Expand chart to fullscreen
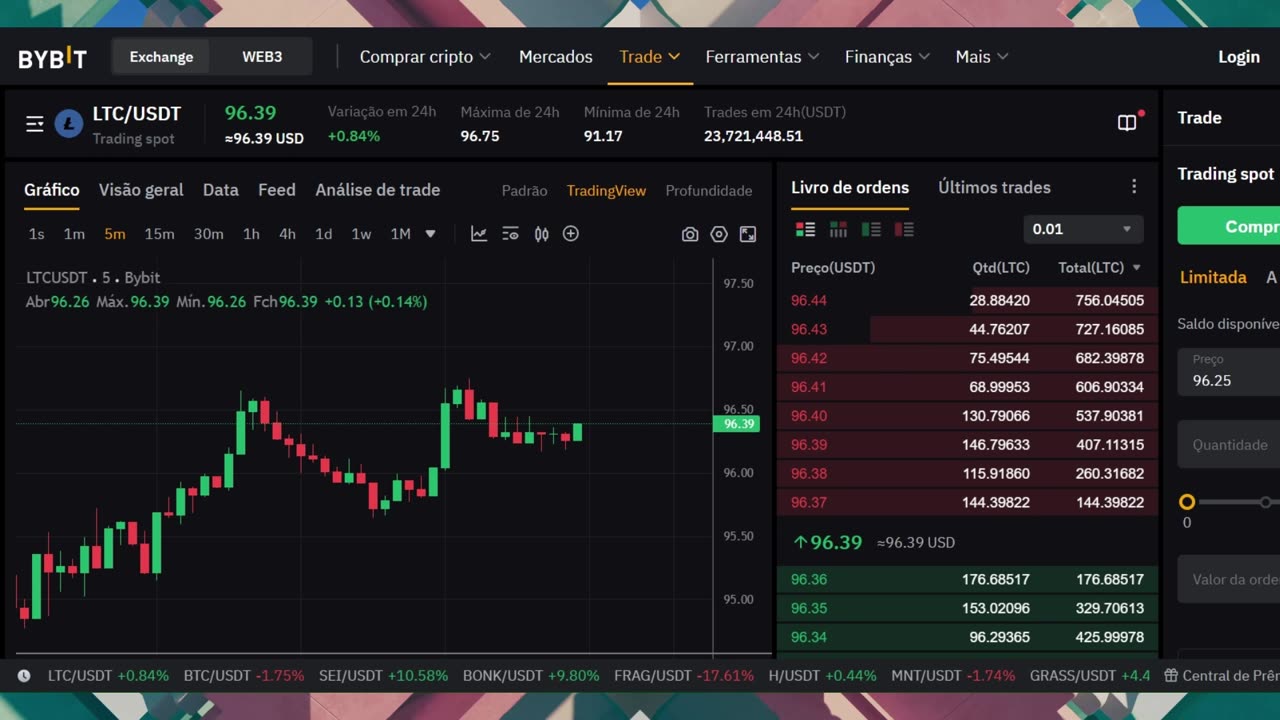Screen dimensions: 1280x720 (748, 234)
